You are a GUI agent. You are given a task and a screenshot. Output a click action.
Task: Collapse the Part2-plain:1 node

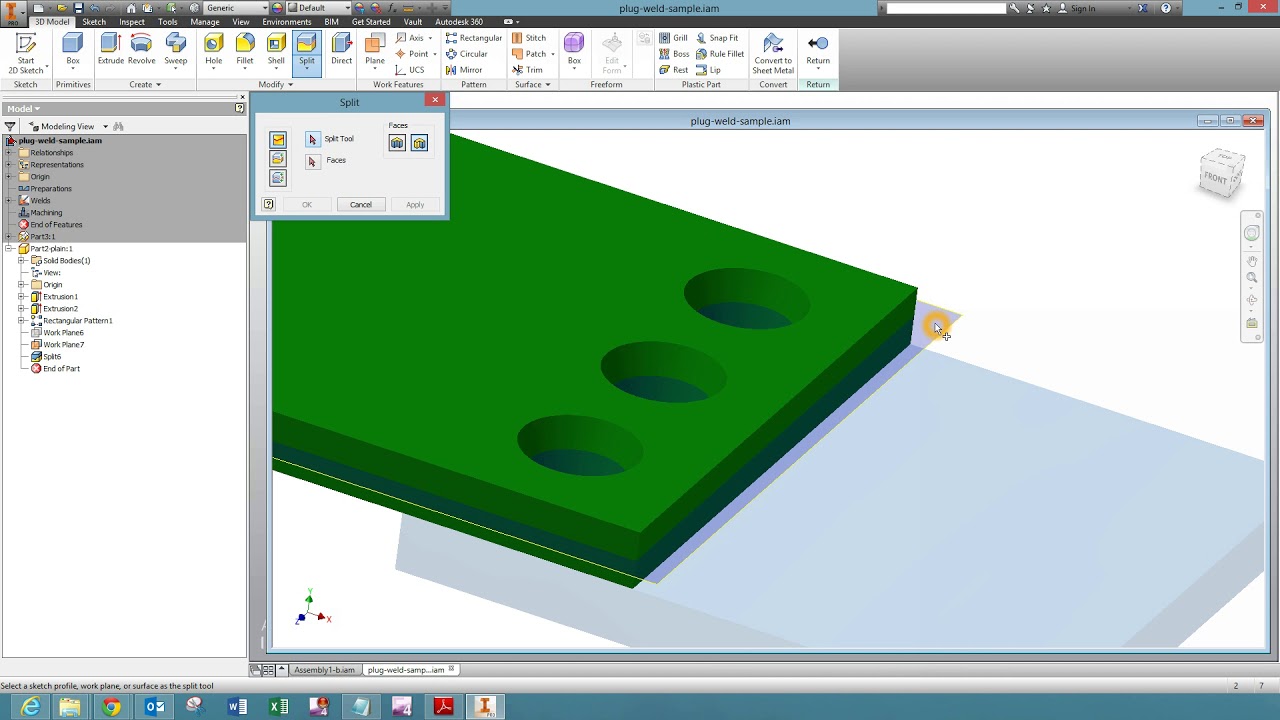[x=9, y=248]
